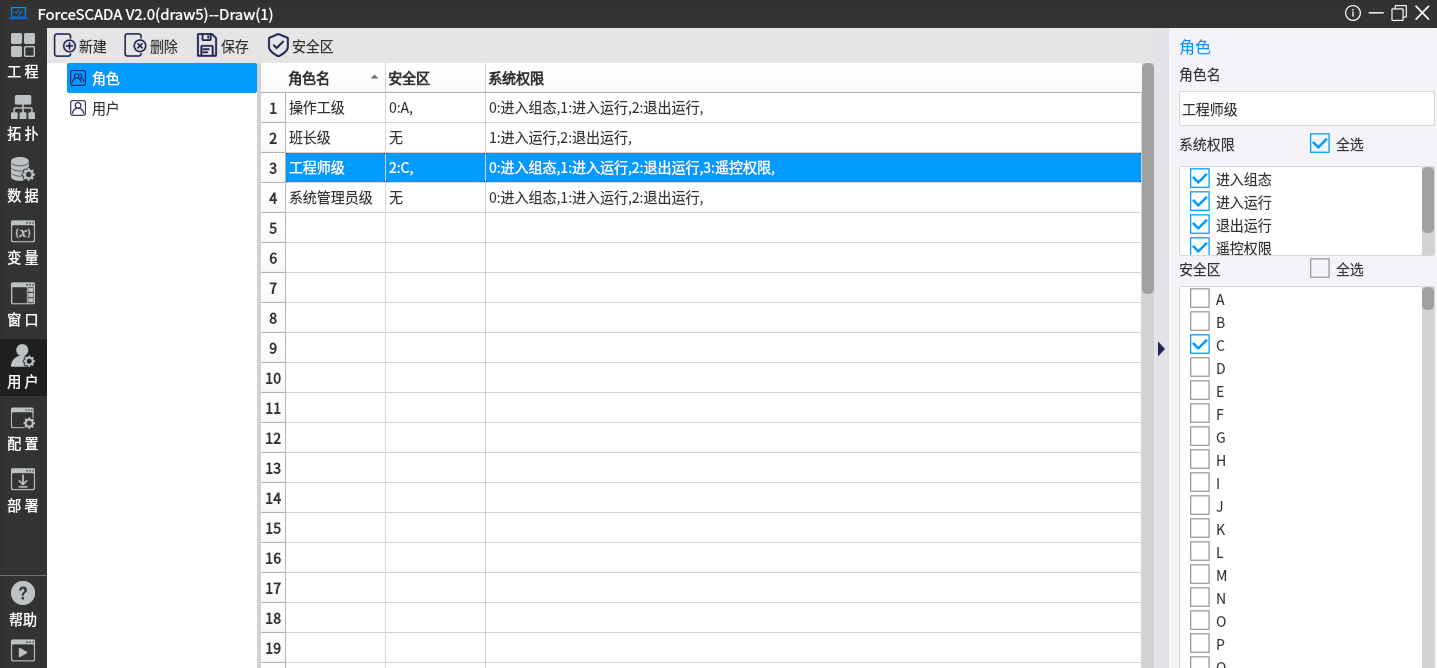Uncheck security zone C checkbox

point(1200,345)
